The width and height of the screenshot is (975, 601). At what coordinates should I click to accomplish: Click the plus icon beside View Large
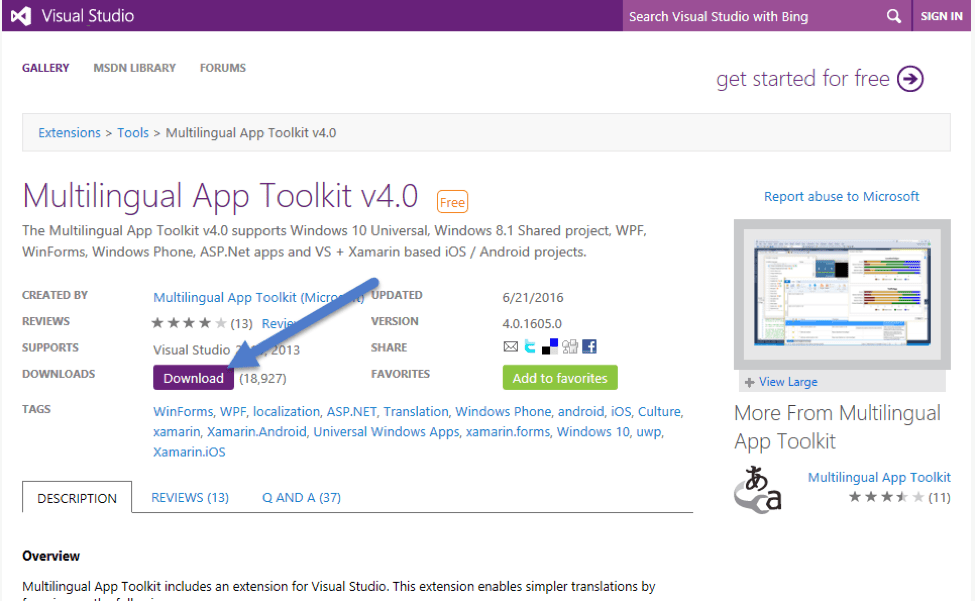coord(749,382)
